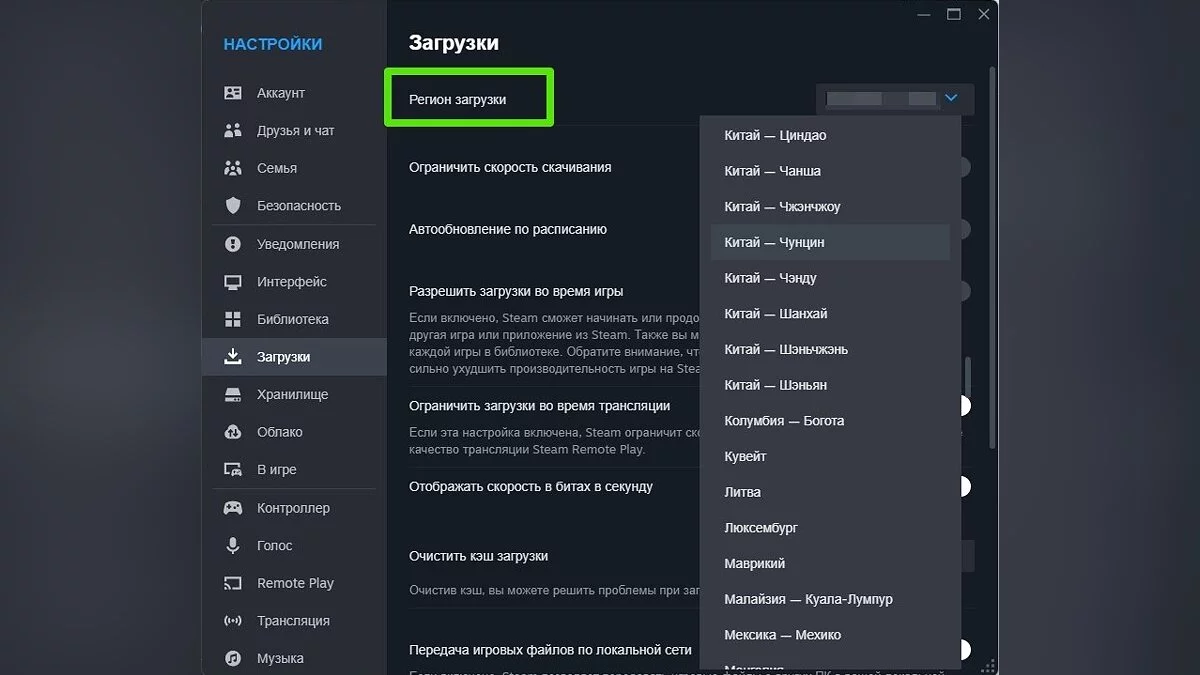Click the Account card icon in sidebar

[233, 93]
